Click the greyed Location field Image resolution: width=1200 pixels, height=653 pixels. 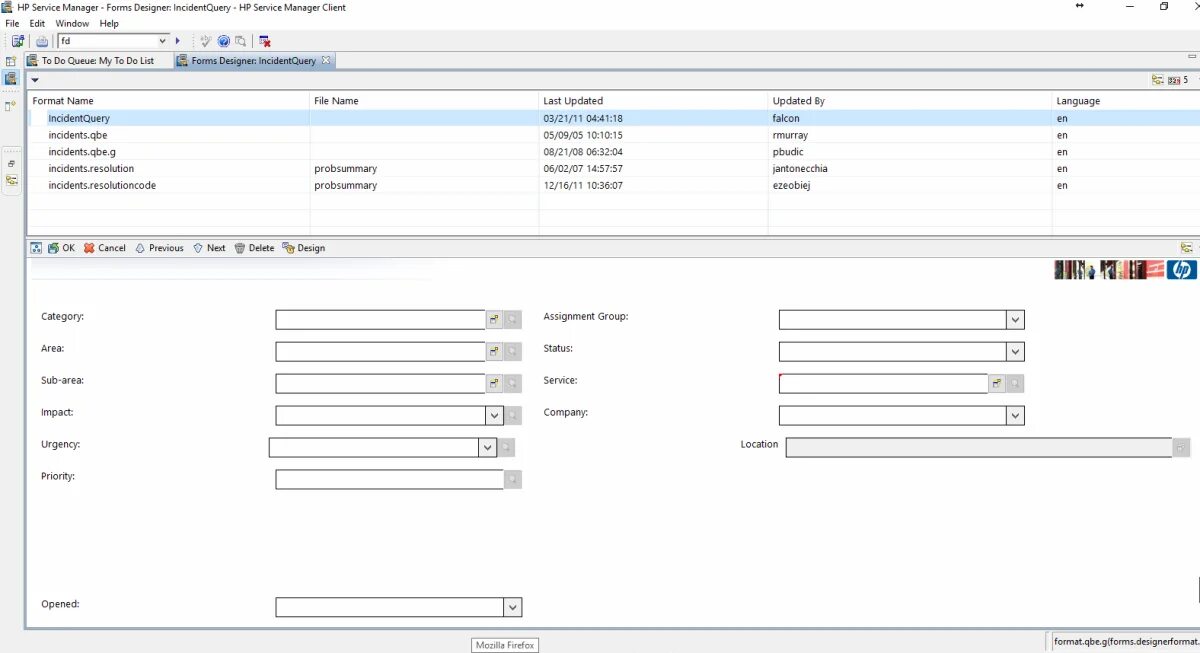point(979,448)
